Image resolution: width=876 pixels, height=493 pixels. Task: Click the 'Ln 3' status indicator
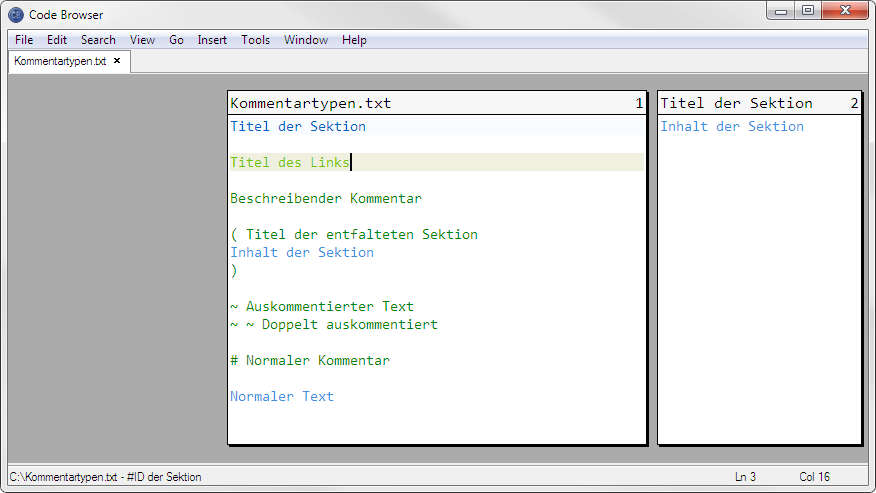[x=745, y=477]
